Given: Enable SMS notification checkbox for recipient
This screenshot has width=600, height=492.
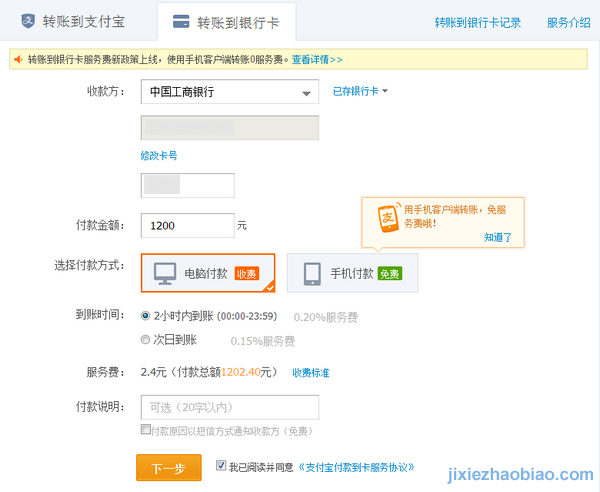Looking at the screenshot, I should (145, 429).
